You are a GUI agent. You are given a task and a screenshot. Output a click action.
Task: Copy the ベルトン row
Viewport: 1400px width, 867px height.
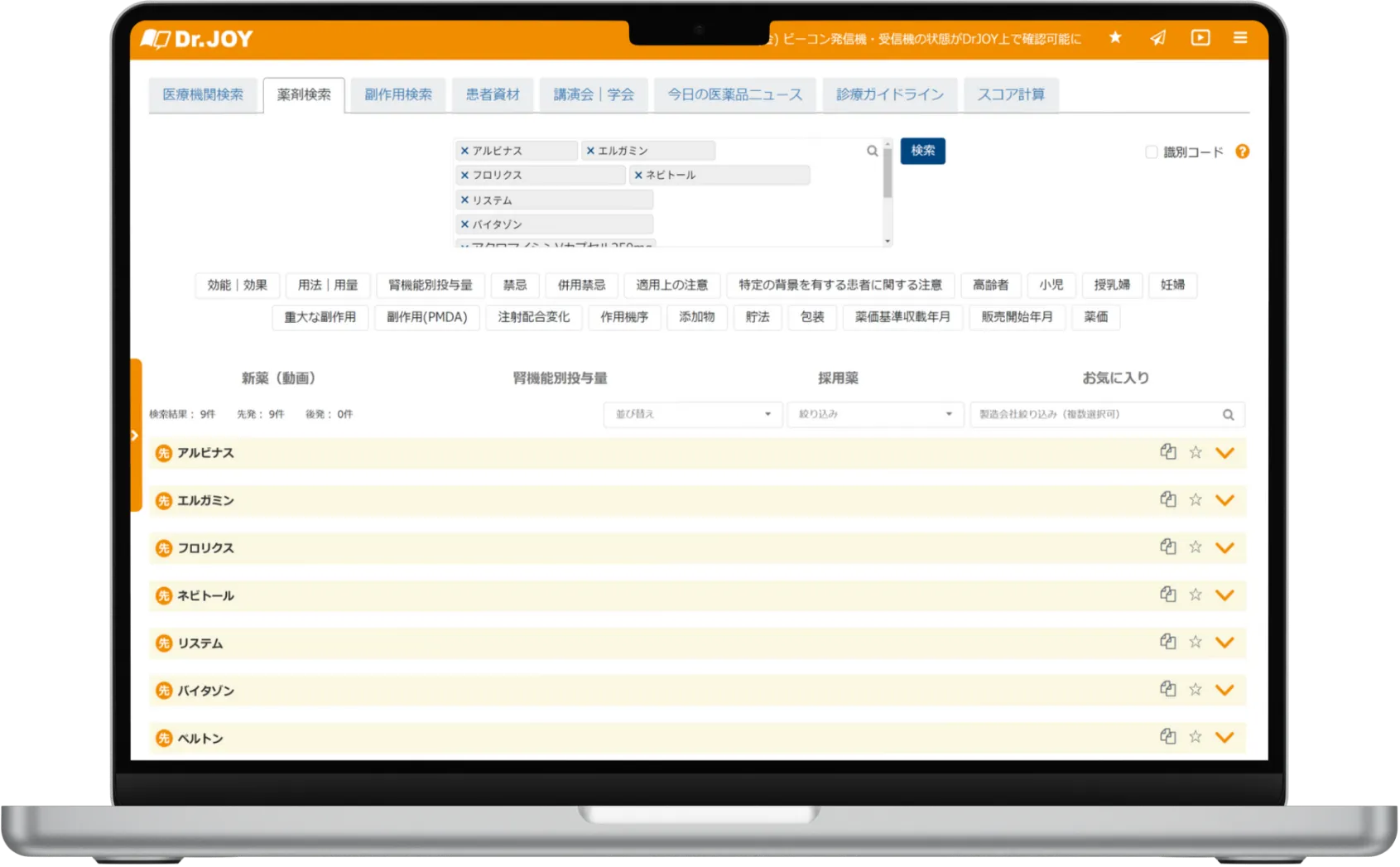click(x=1168, y=736)
